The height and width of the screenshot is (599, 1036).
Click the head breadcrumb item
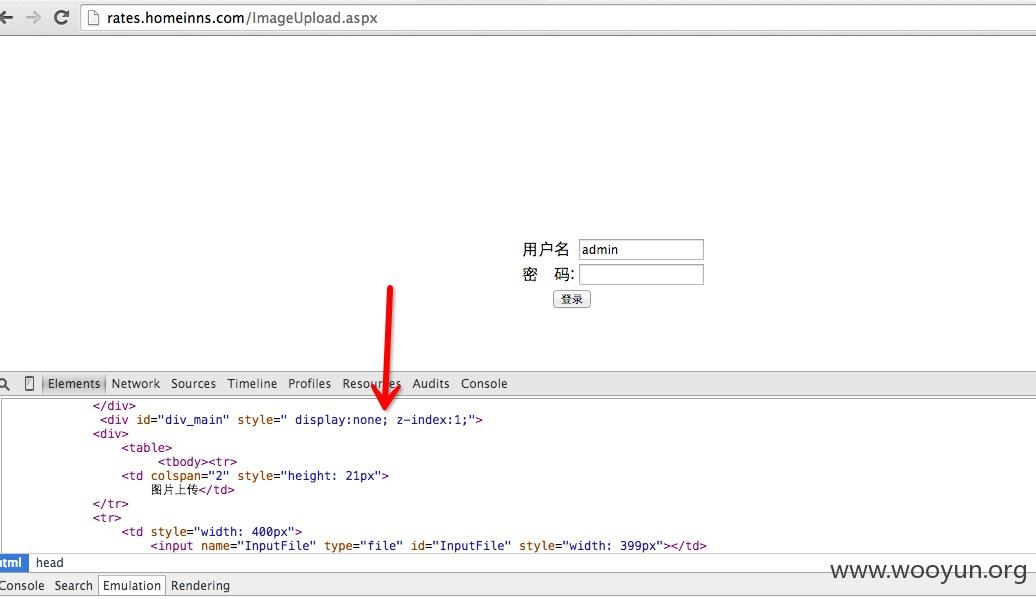[50, 563]
